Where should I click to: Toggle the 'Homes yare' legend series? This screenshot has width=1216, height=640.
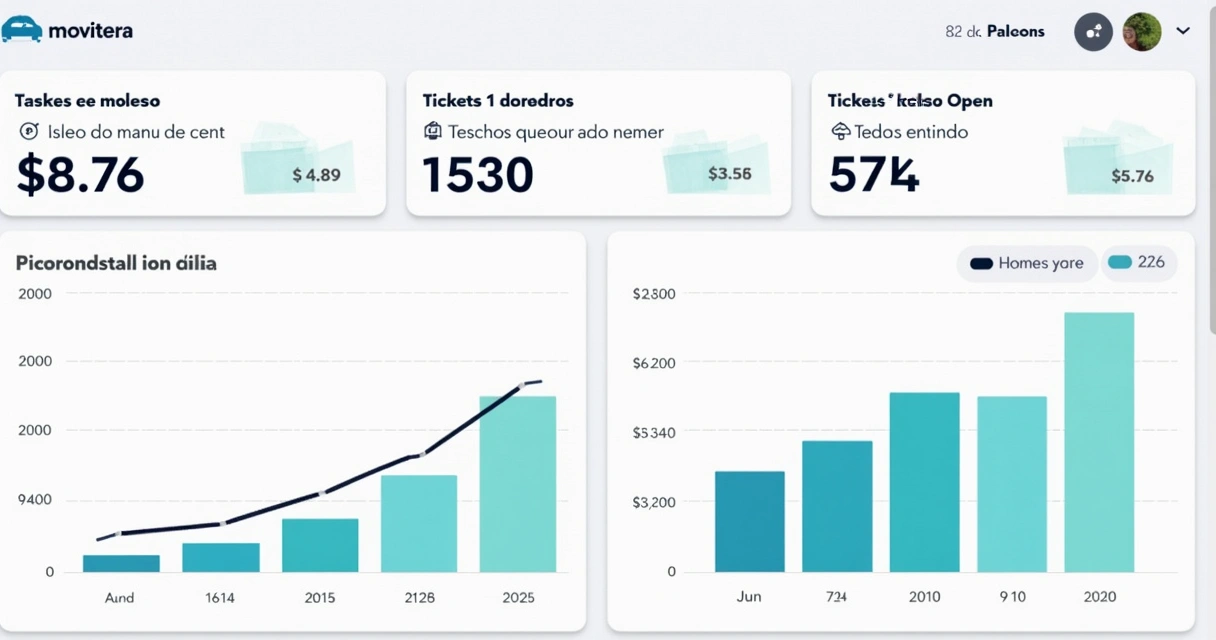1027,263
